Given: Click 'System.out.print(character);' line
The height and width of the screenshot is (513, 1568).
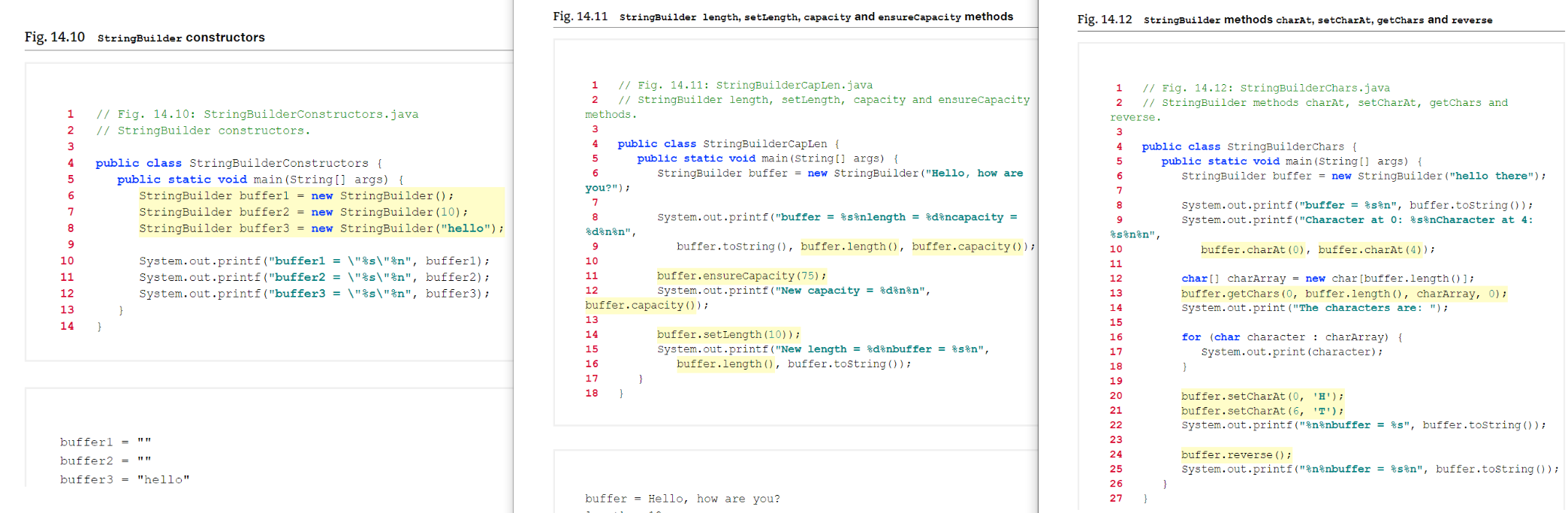Looking at the screenshot, I should pos(1292,352).
